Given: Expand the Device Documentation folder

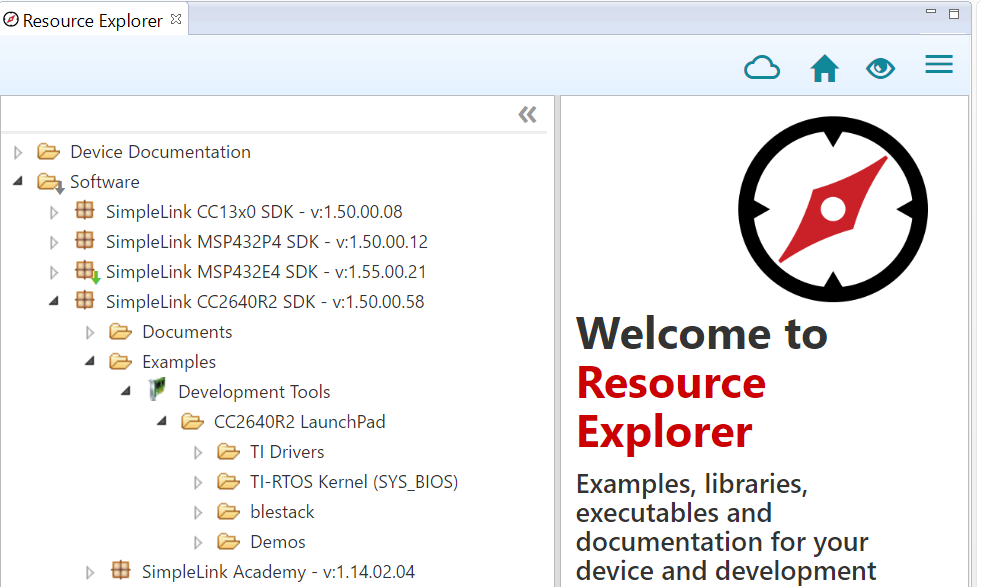Looking at the screenshot, I should pos(18,151).
